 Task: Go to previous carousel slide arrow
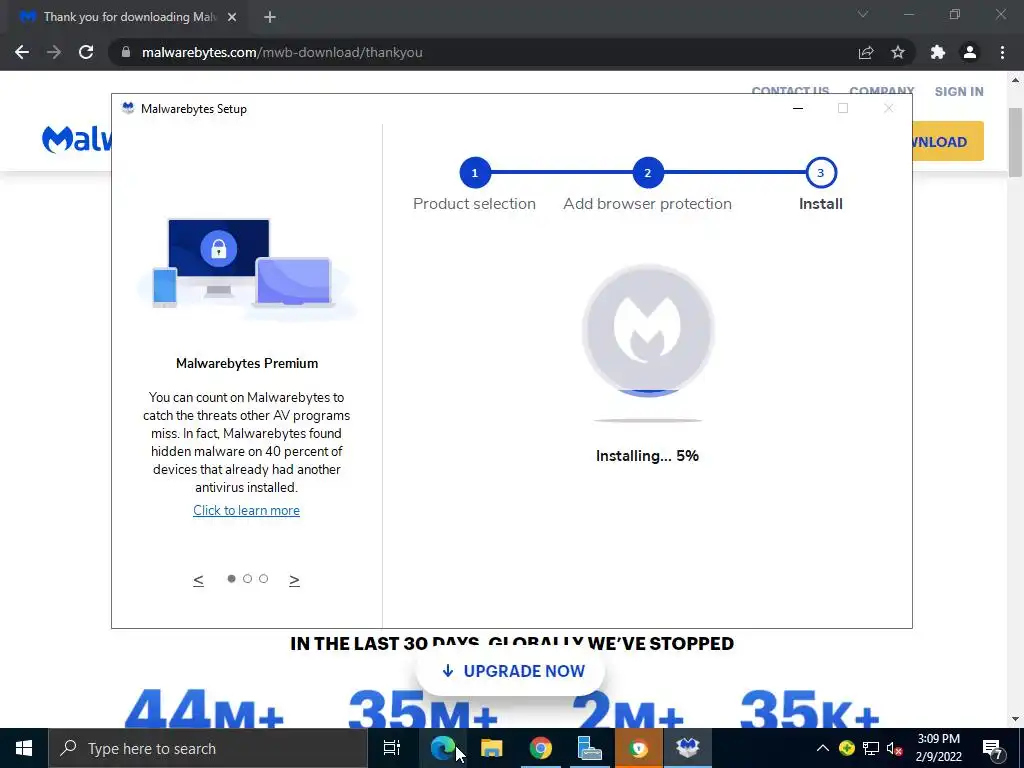199,580
